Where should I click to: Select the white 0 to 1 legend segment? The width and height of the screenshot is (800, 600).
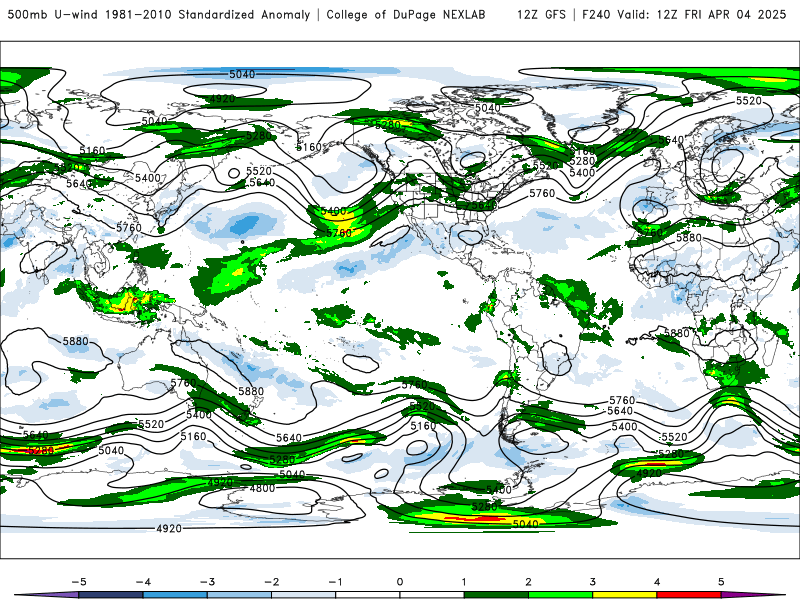tap(433, 595)
